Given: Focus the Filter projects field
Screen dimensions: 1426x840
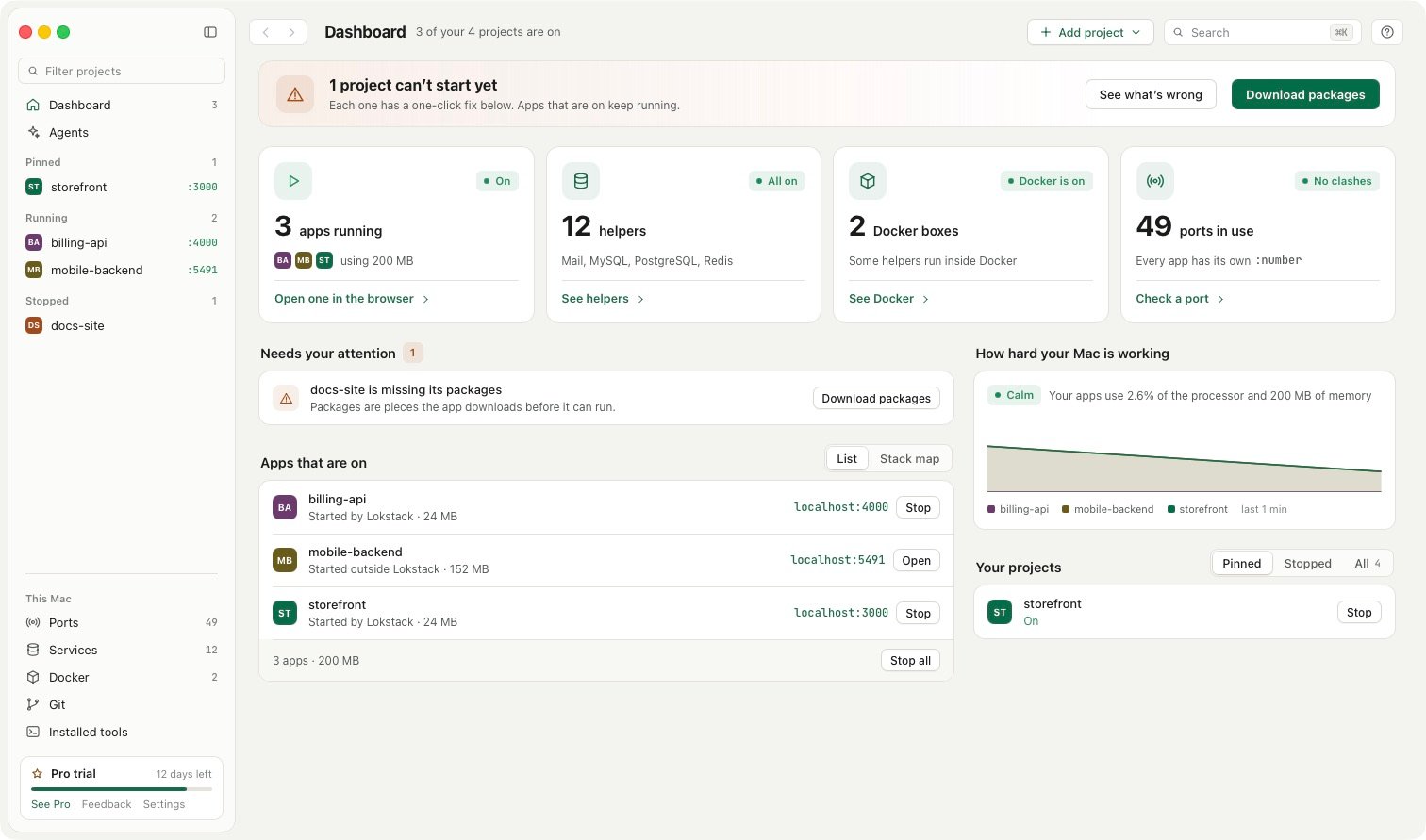Looking at the screenshot, I should [x=122, y=71].
